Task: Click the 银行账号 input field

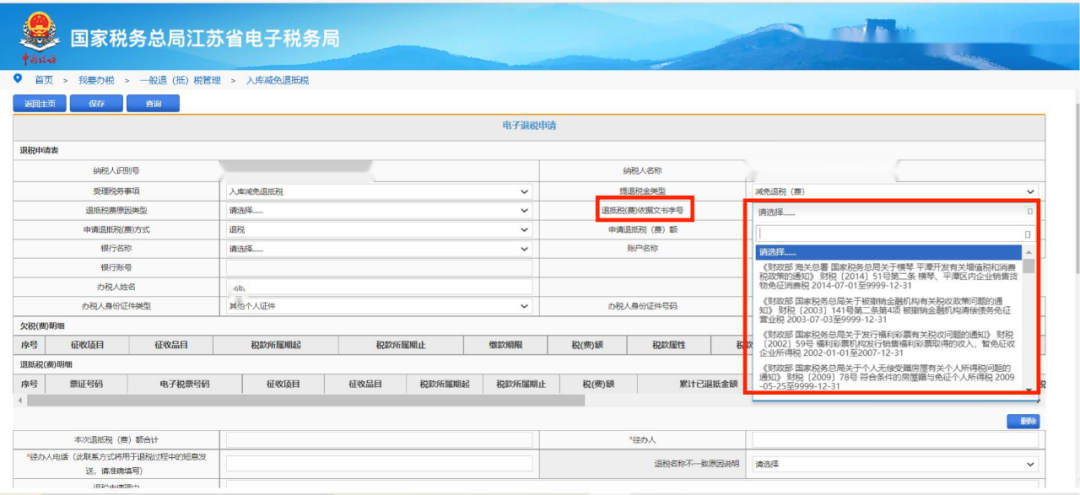Action: point(379,268)
